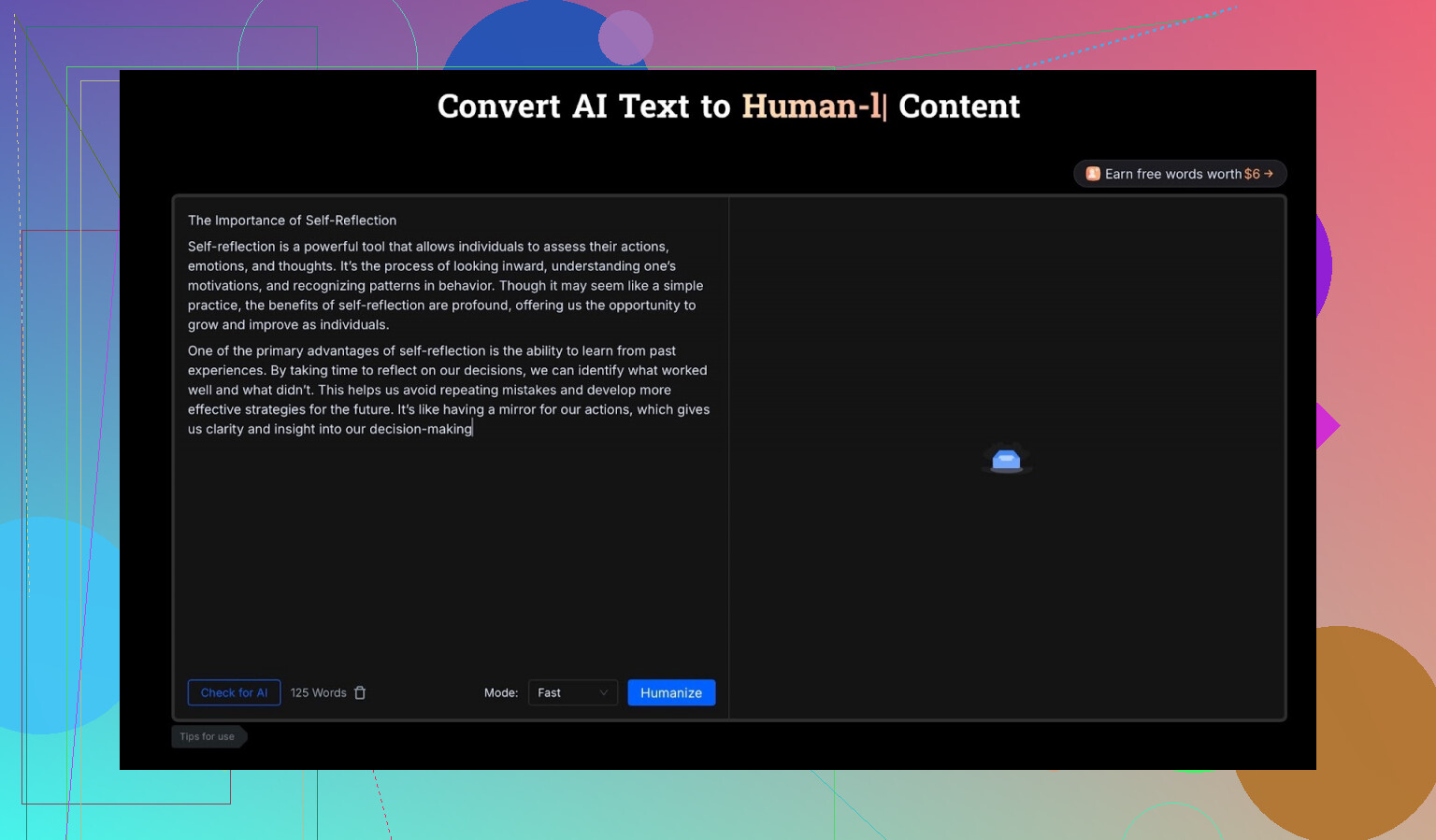Screen dimensions: 1436x840
Task: Click the blank area below the input text
Action: point(449,551)
